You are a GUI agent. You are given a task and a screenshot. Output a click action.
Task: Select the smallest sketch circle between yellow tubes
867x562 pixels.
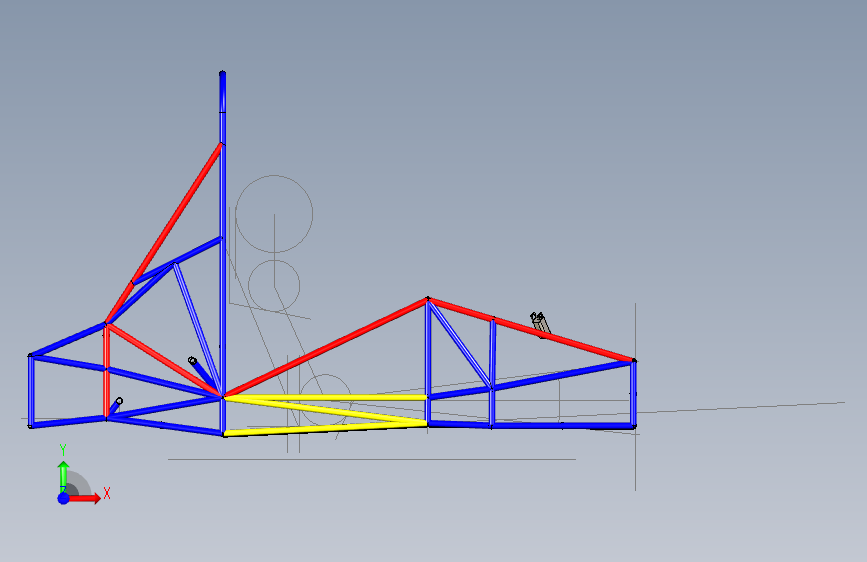pos(326,399)
